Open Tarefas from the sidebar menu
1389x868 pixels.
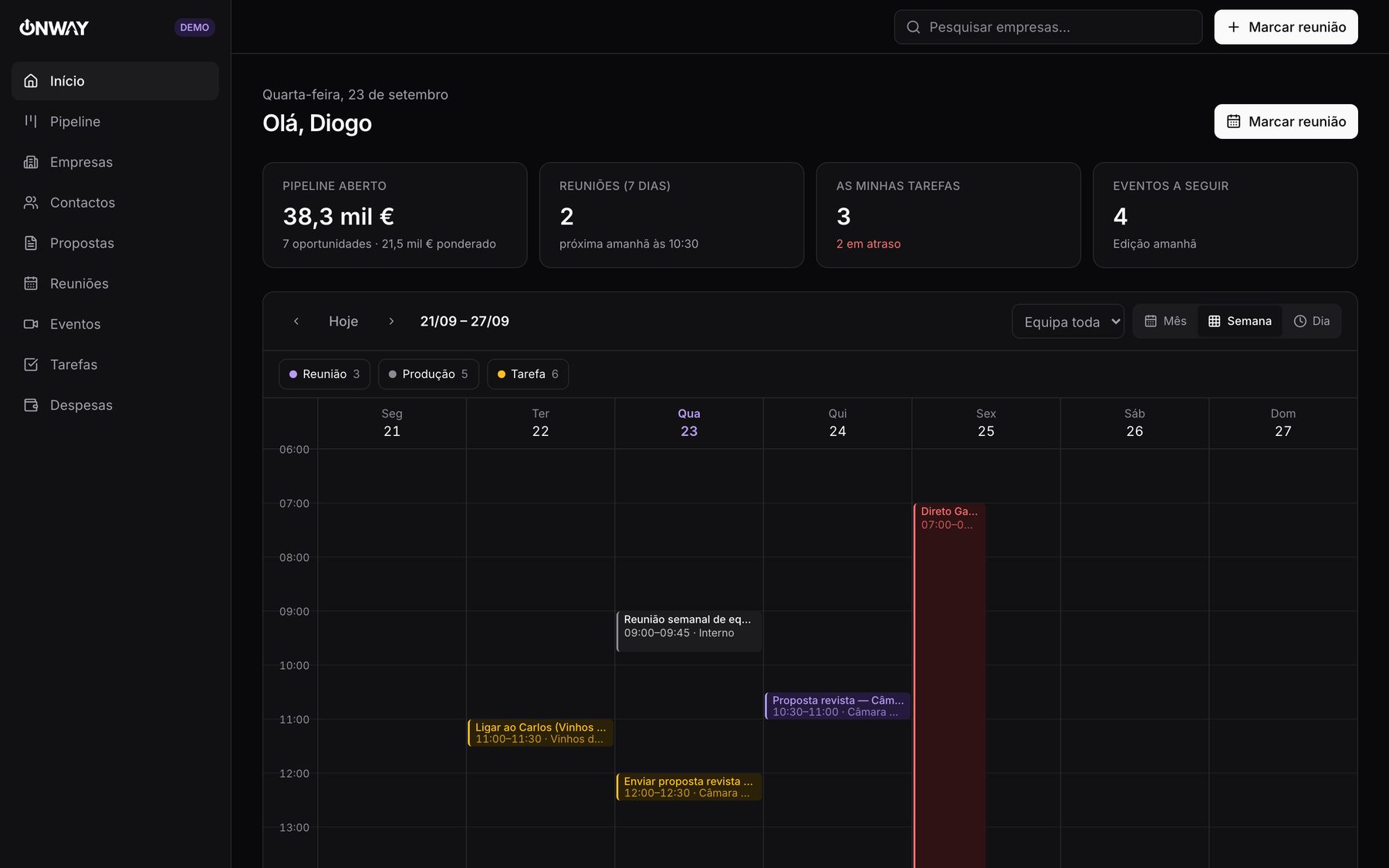click(115, 364)
